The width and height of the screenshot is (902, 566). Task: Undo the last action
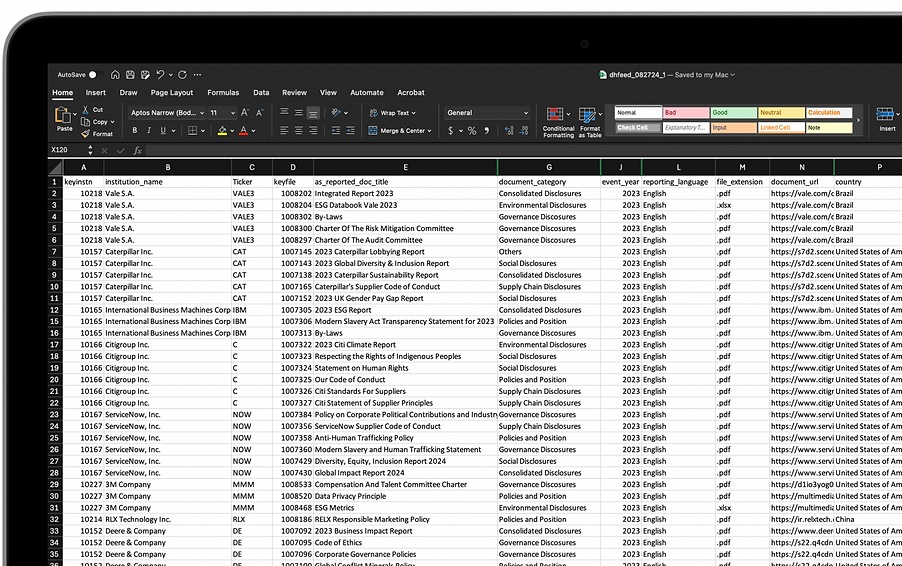pos(160,75)
